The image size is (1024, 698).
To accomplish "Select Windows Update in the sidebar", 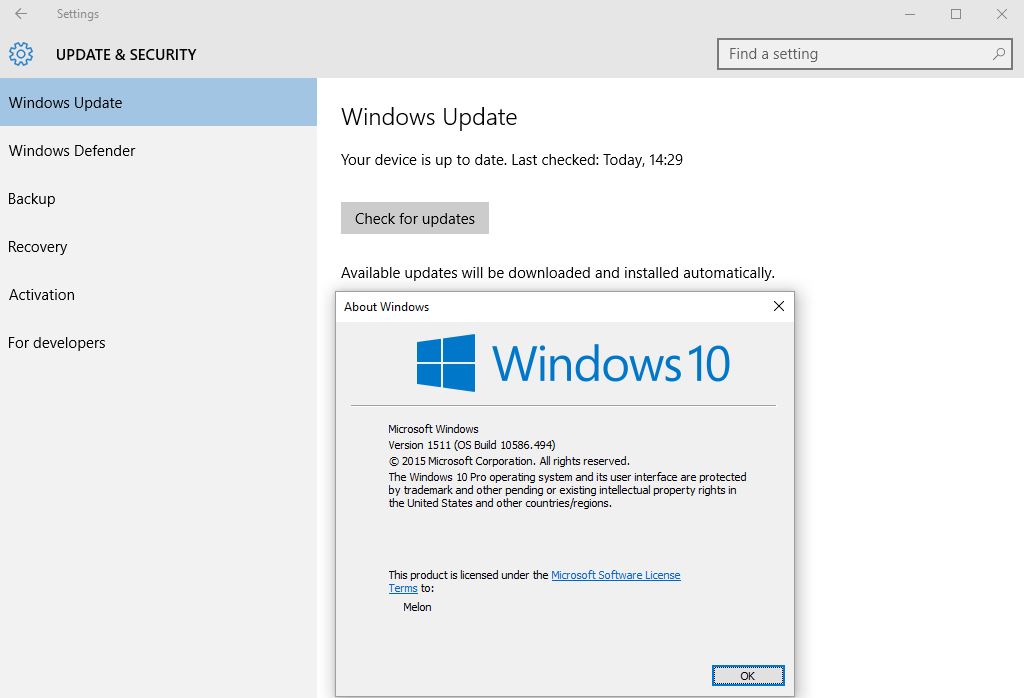I will [x=158, y=103].
